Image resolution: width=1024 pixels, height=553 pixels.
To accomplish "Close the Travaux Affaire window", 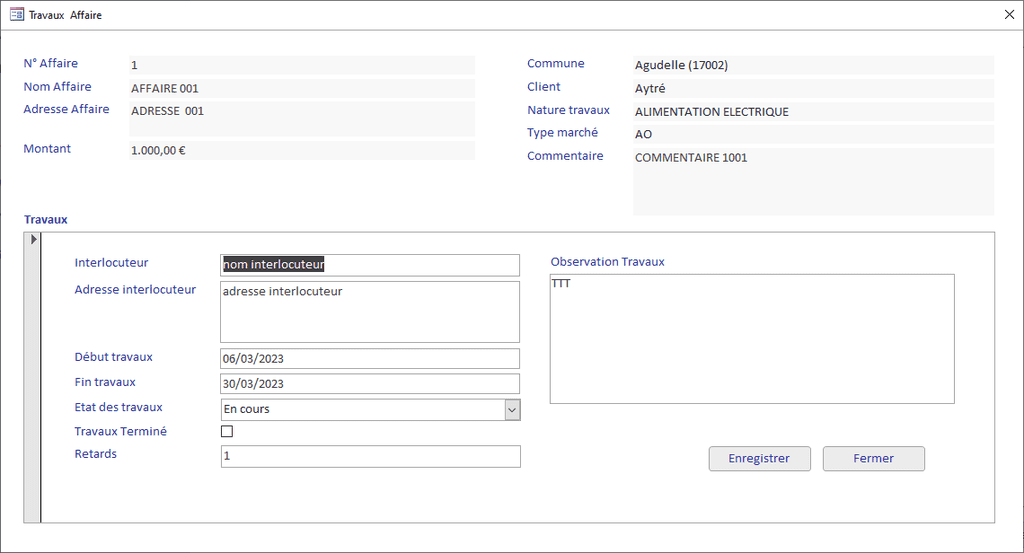I will pos(1007,15).
